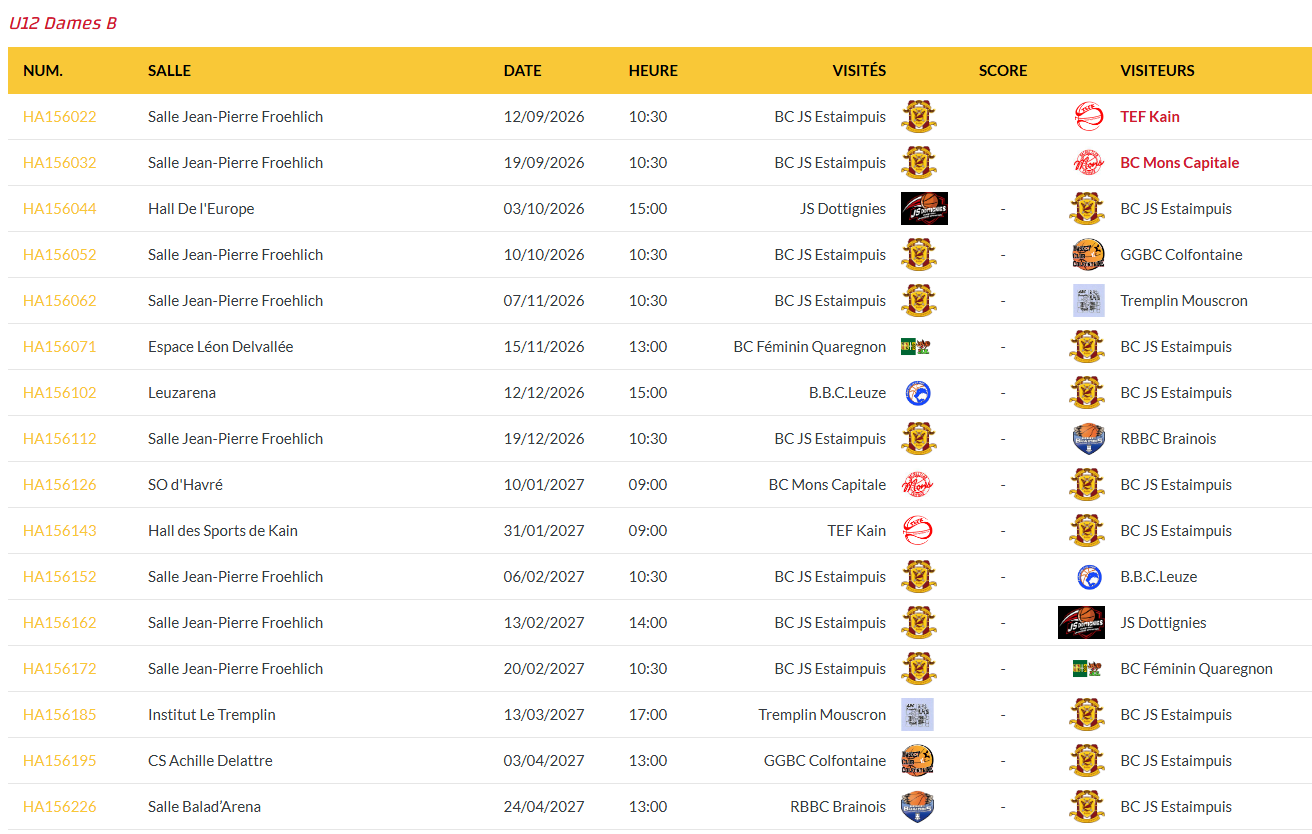Click time 17:00 in Tremplin row
1312x834 pixels.
(648, 715)
